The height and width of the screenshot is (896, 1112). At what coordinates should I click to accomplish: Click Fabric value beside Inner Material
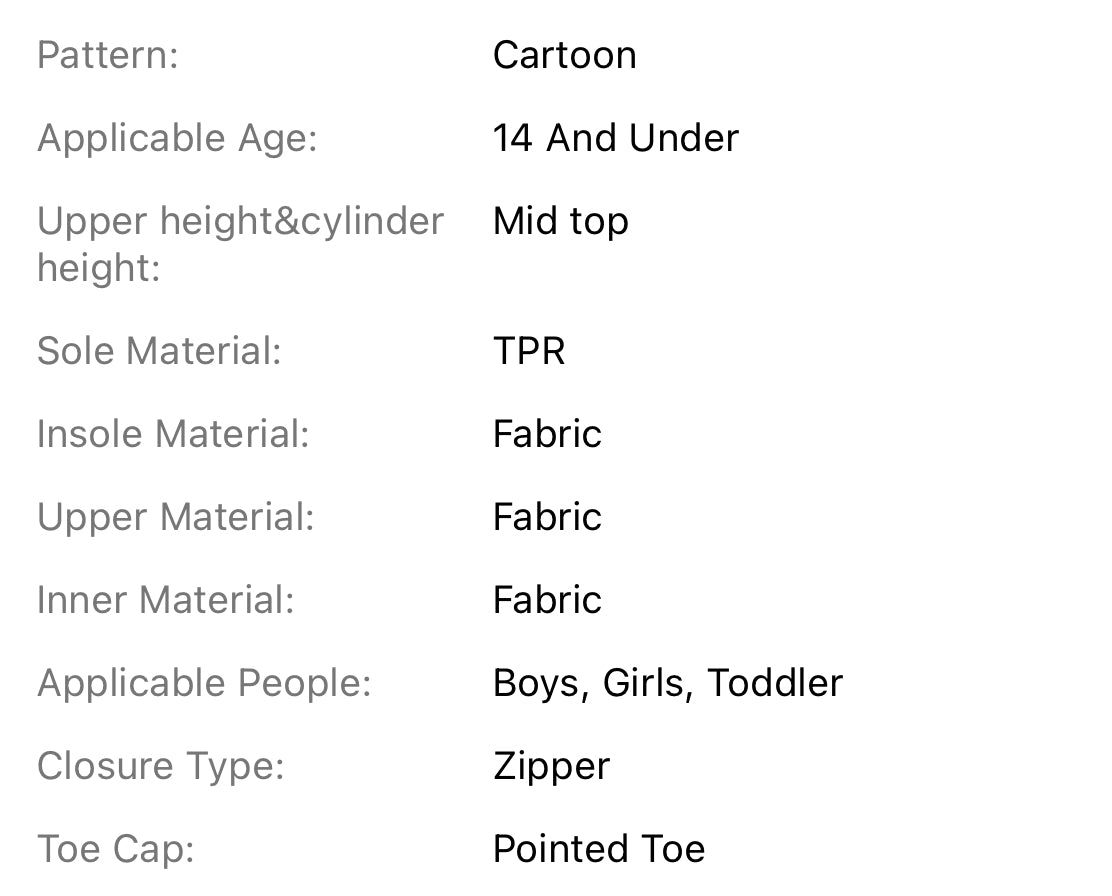click(547, 600)
